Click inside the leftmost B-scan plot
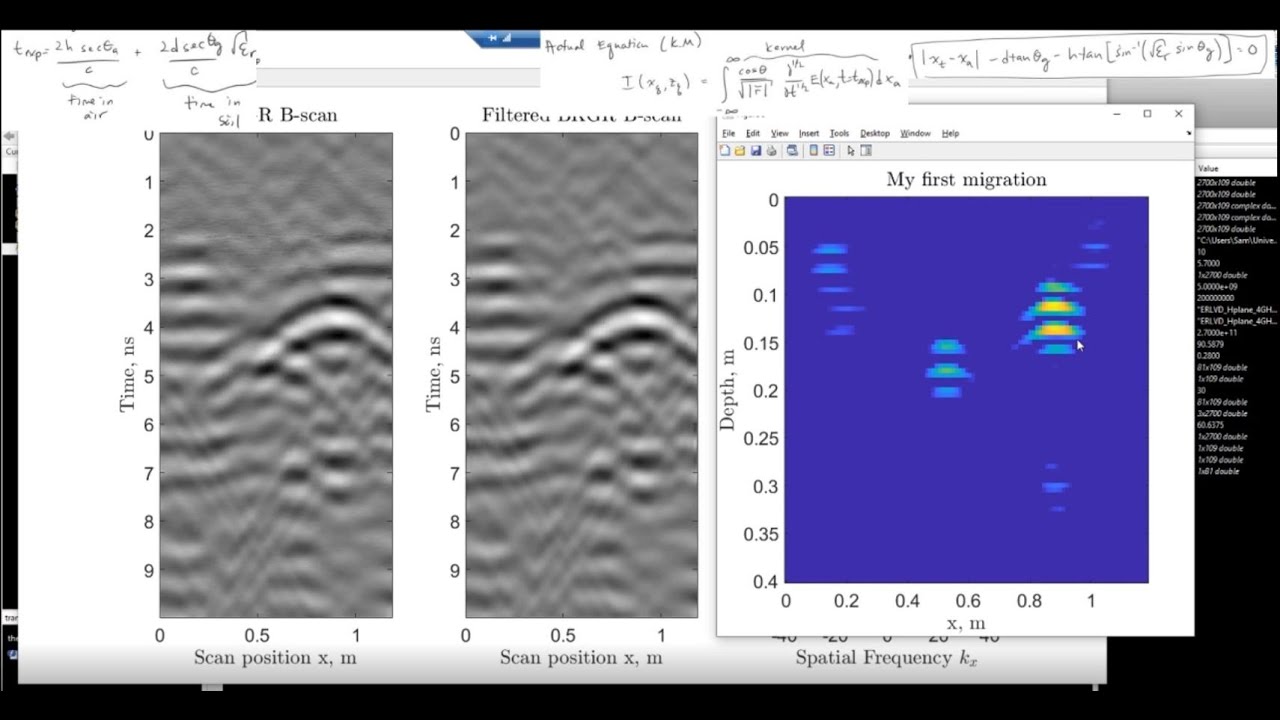The width and height of the screenshot is (1280, 720). [x=276, y=375]
